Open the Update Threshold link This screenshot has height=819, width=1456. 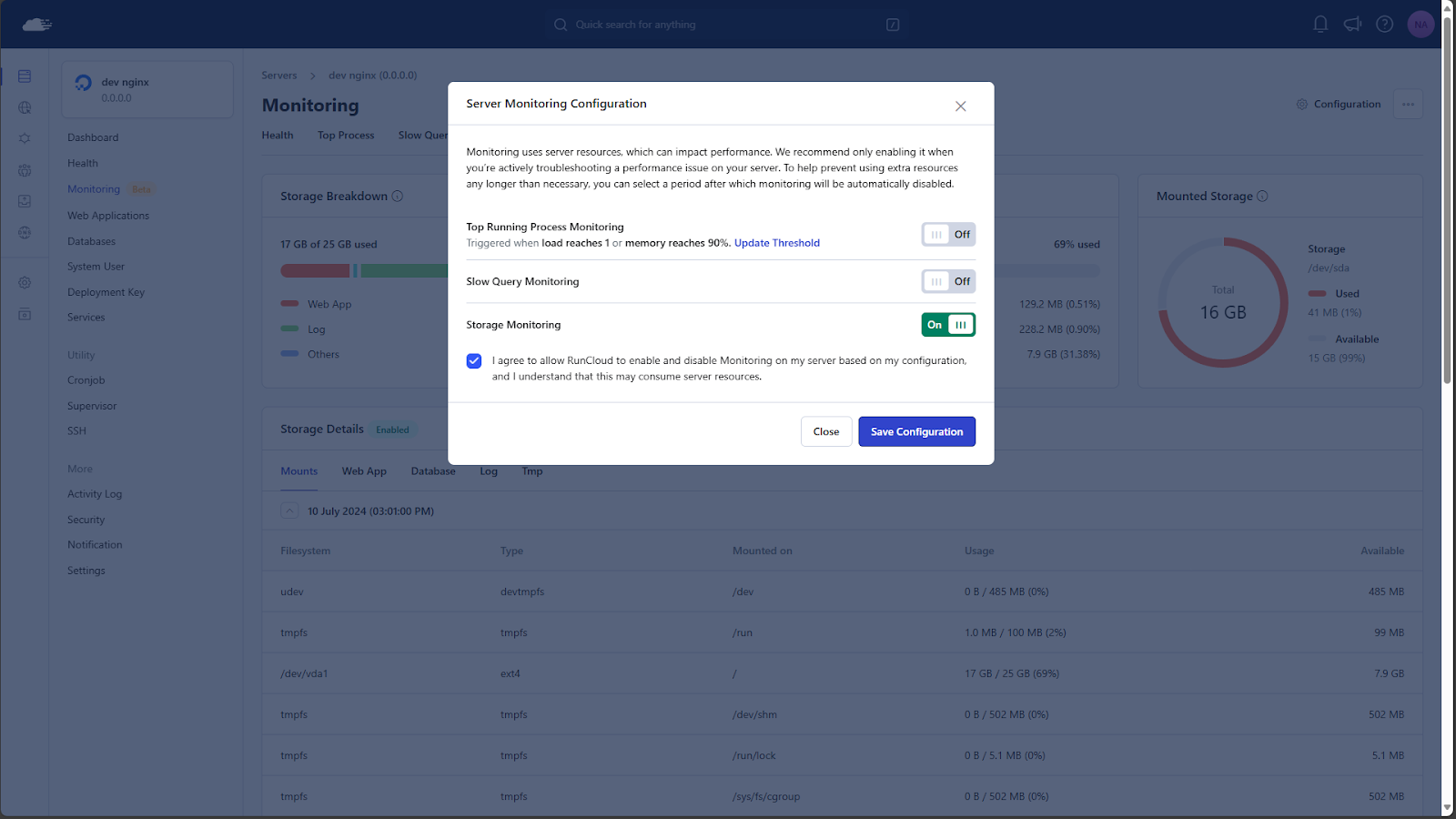pyautogui.click(x=777, y=243)
